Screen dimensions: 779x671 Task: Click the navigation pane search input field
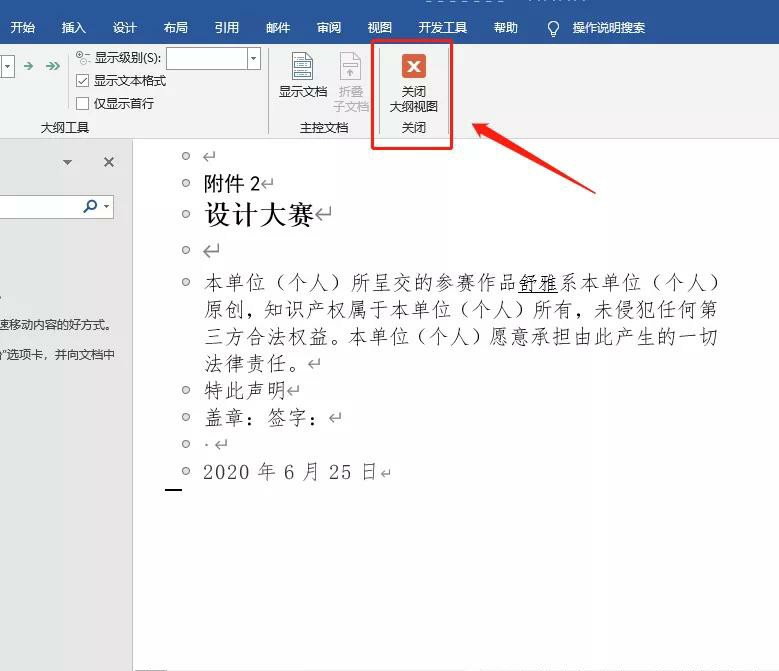click(40, 206)
